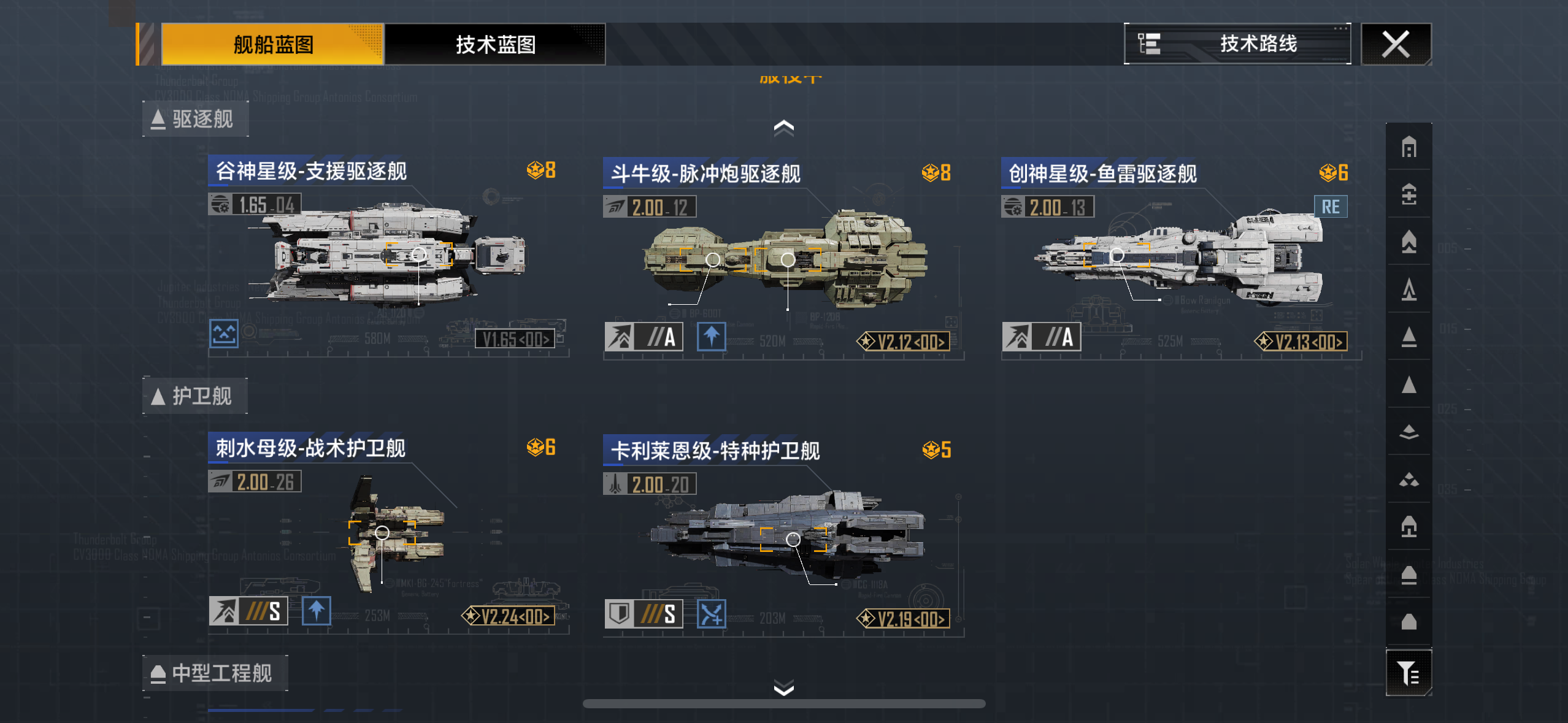This screenshot has height=723, width=1568.
Task: Click version tag V2.12<00> on 斗牛级
Action: [x=904, y=342]
